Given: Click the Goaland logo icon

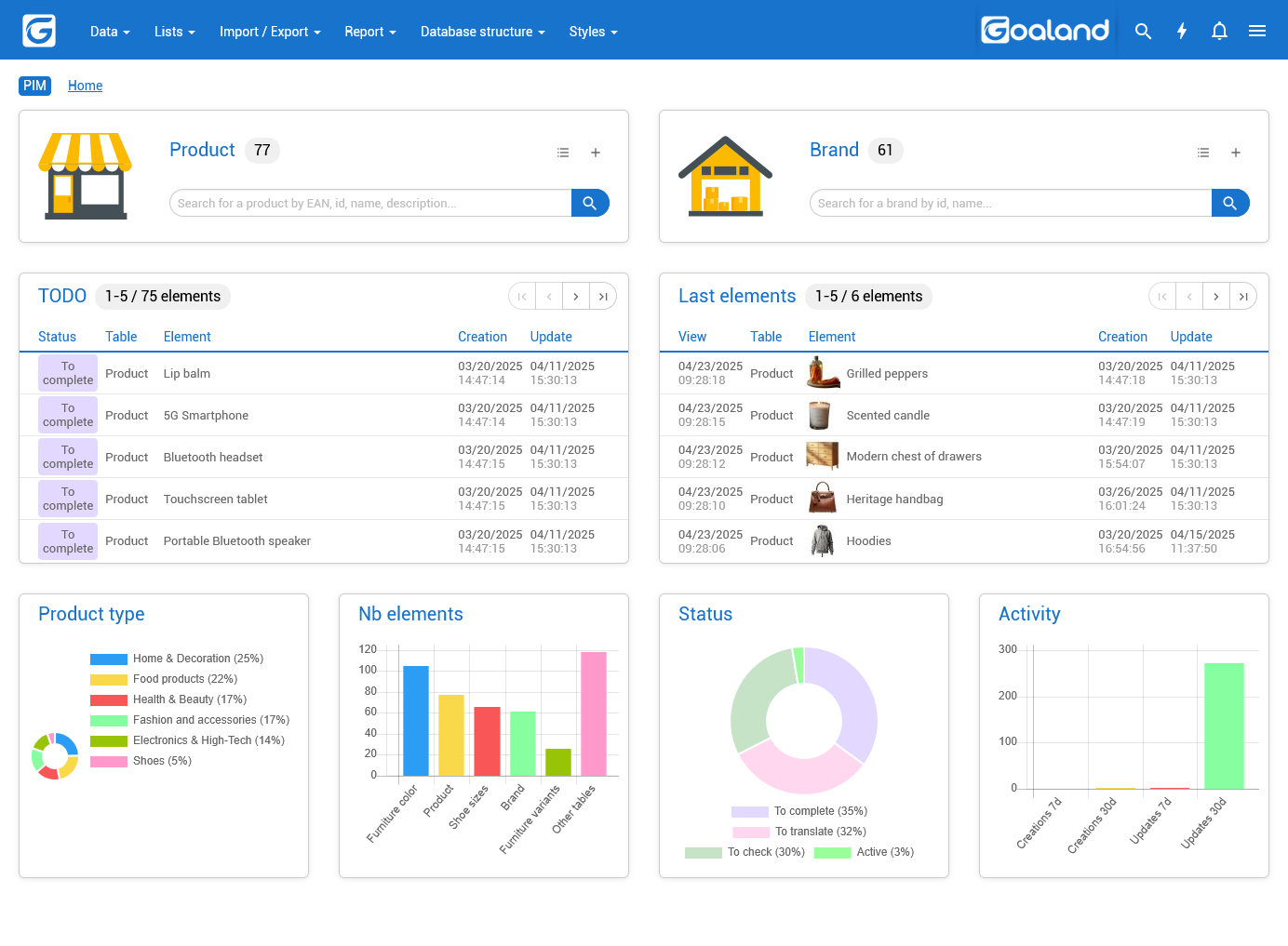Looking at the screenshot, I should (x=38, y=30).
